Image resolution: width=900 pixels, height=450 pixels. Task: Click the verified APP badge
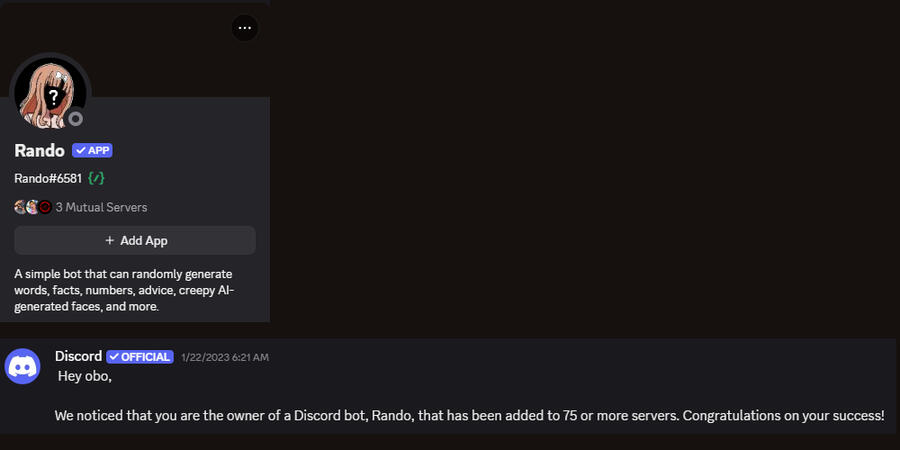(92, 150)
